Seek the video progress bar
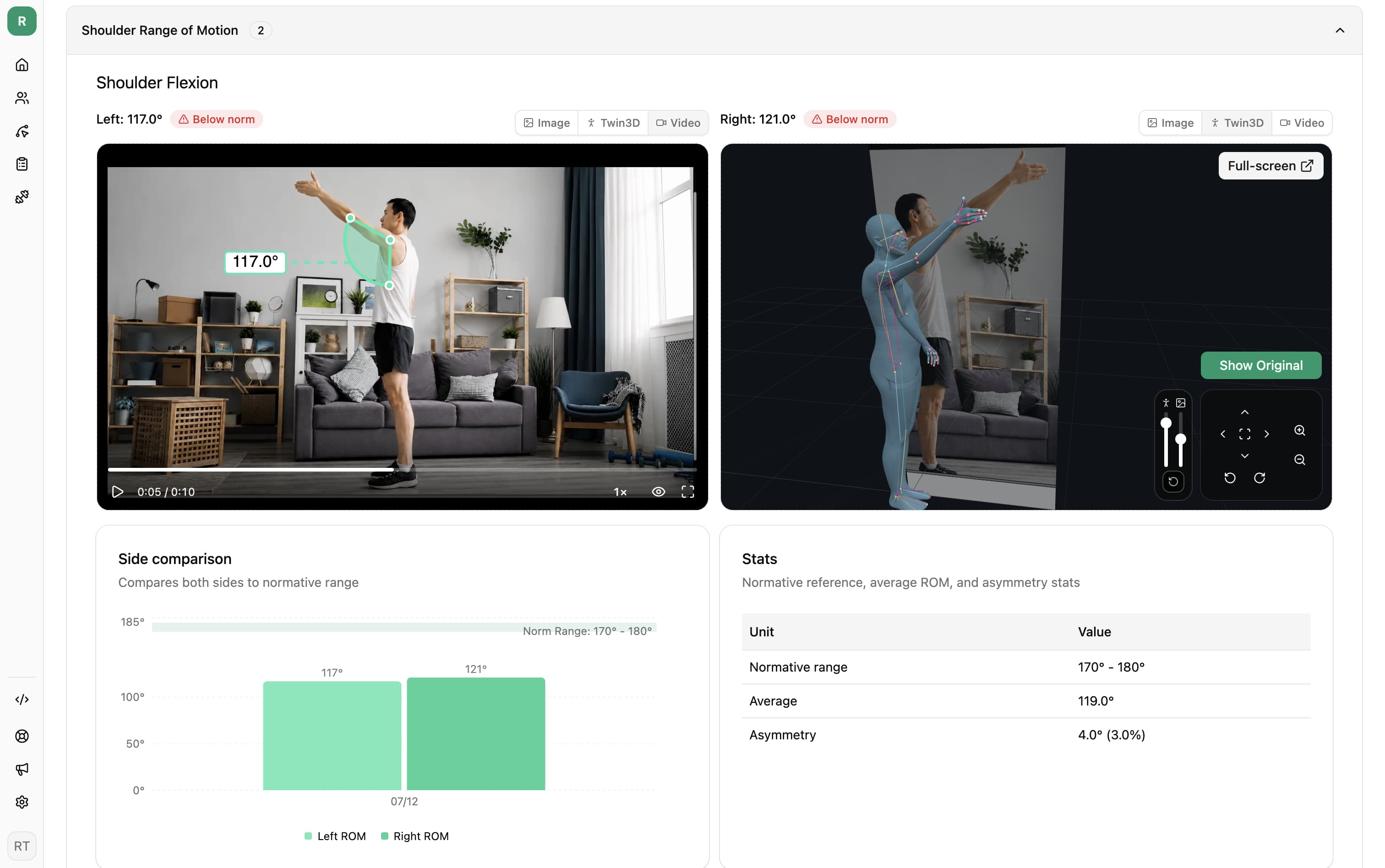The height and width of the screenshot is (868, 1385). coord(402,470)
